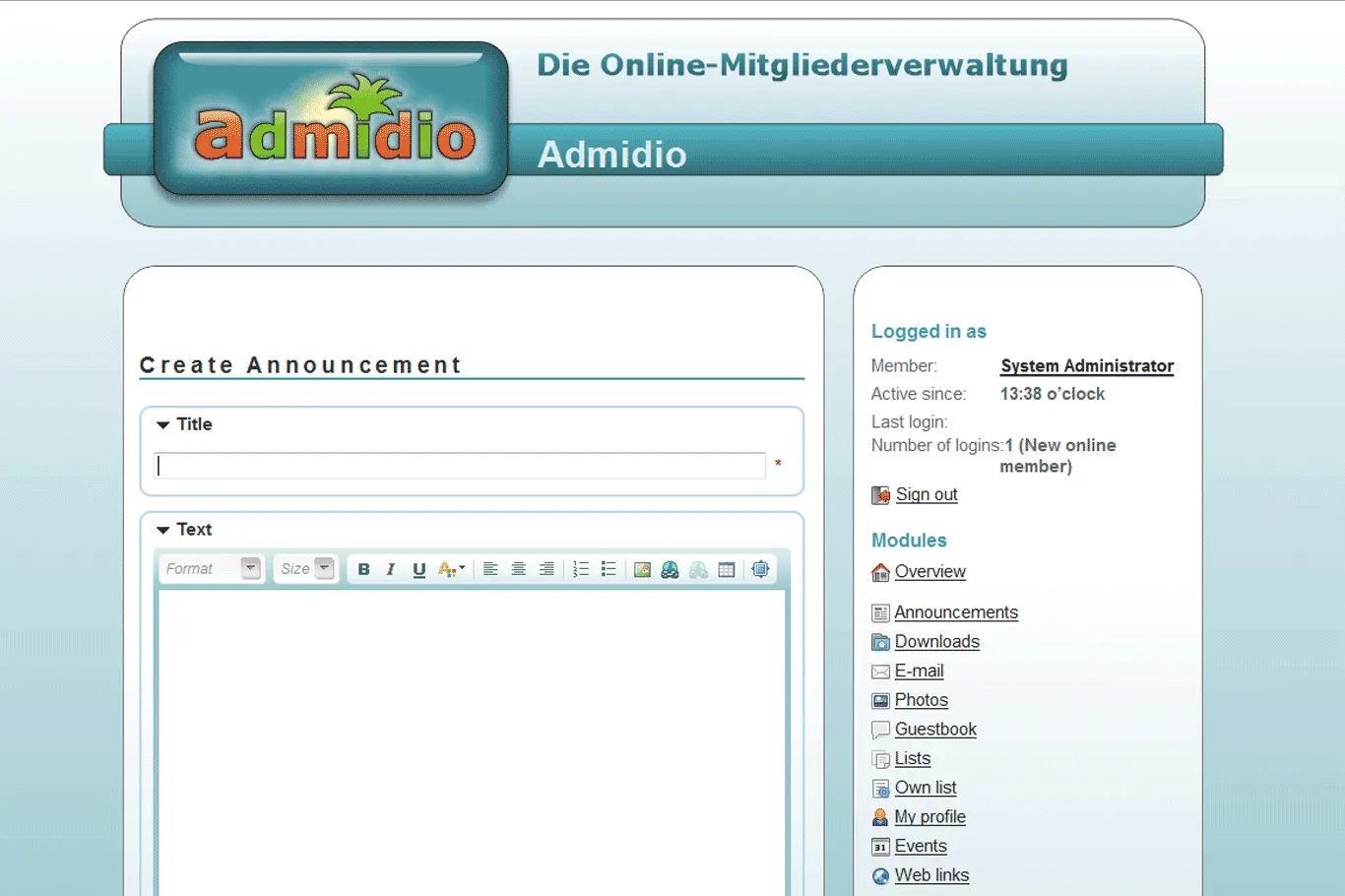
Task: Click the Sign out link
Action: 926,494
